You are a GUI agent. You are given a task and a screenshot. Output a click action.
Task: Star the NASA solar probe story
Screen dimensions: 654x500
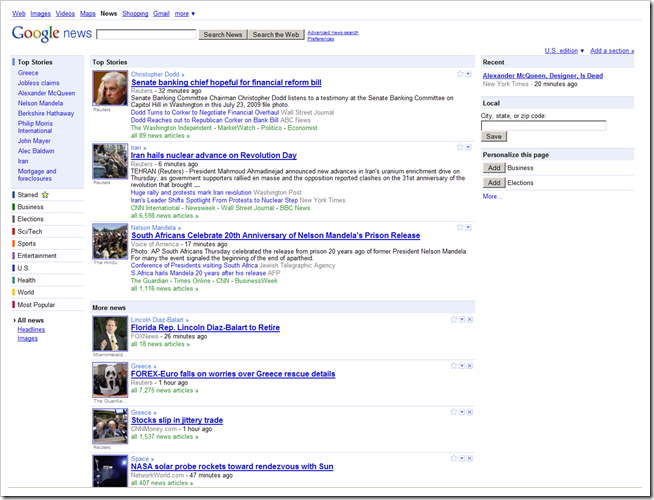coord(454,458)
